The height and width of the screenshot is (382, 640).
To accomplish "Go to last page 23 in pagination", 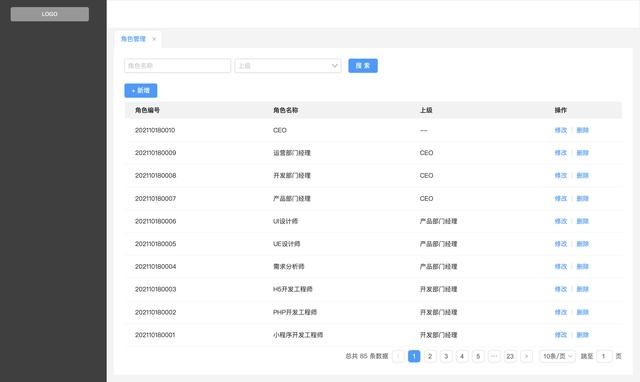I will click(x=510, y=356).
